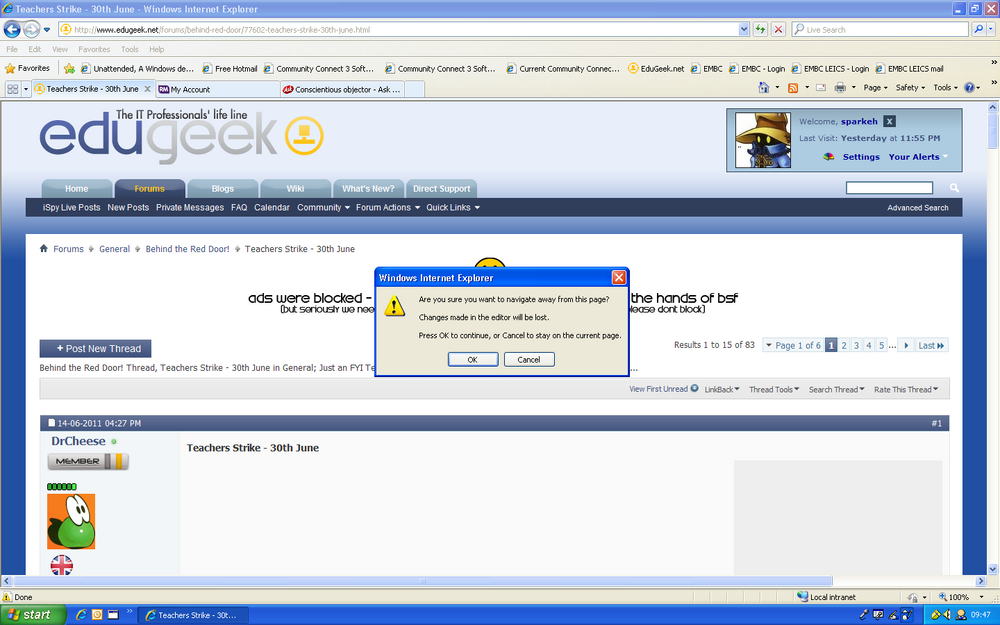Screen dimensions: 1000x625
Task: Open the File menu
Action: (12, 49)
